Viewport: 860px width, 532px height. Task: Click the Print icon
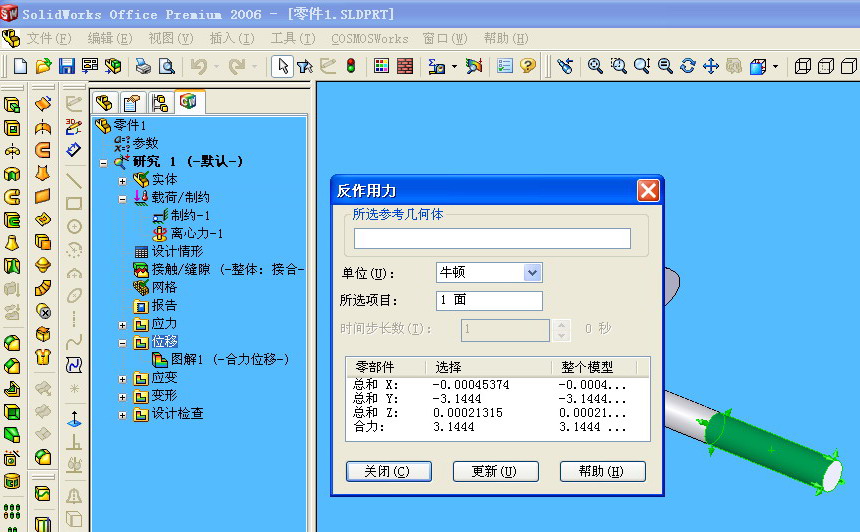(x=143, y=66)
